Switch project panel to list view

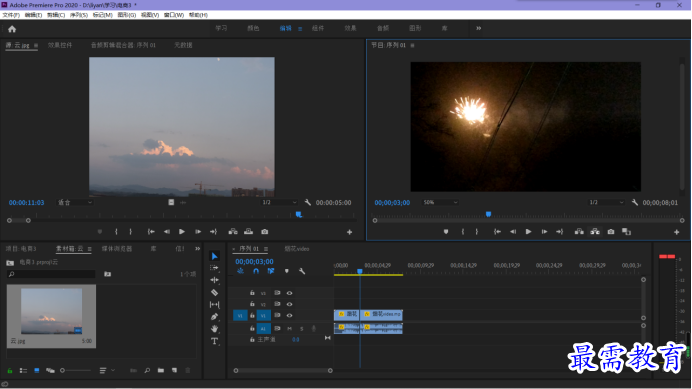[x=23, y=370]
